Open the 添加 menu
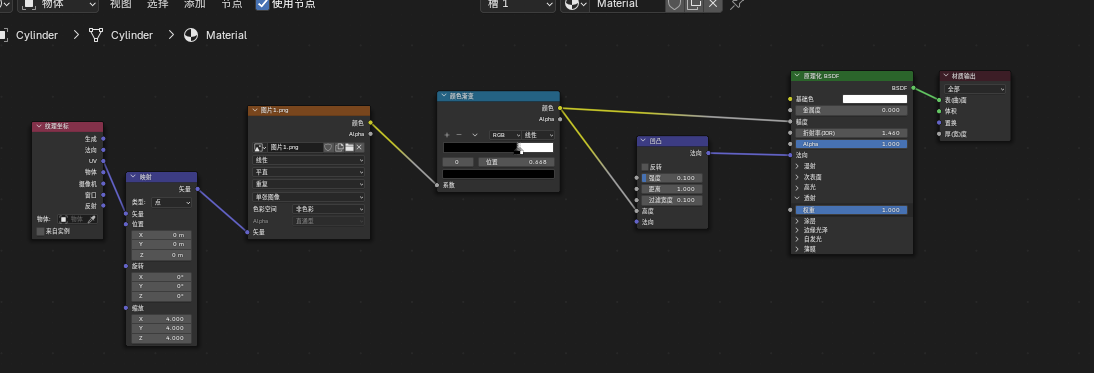Image resolution: width=1094 pixels, height=373 pixels. coord(195,4)
